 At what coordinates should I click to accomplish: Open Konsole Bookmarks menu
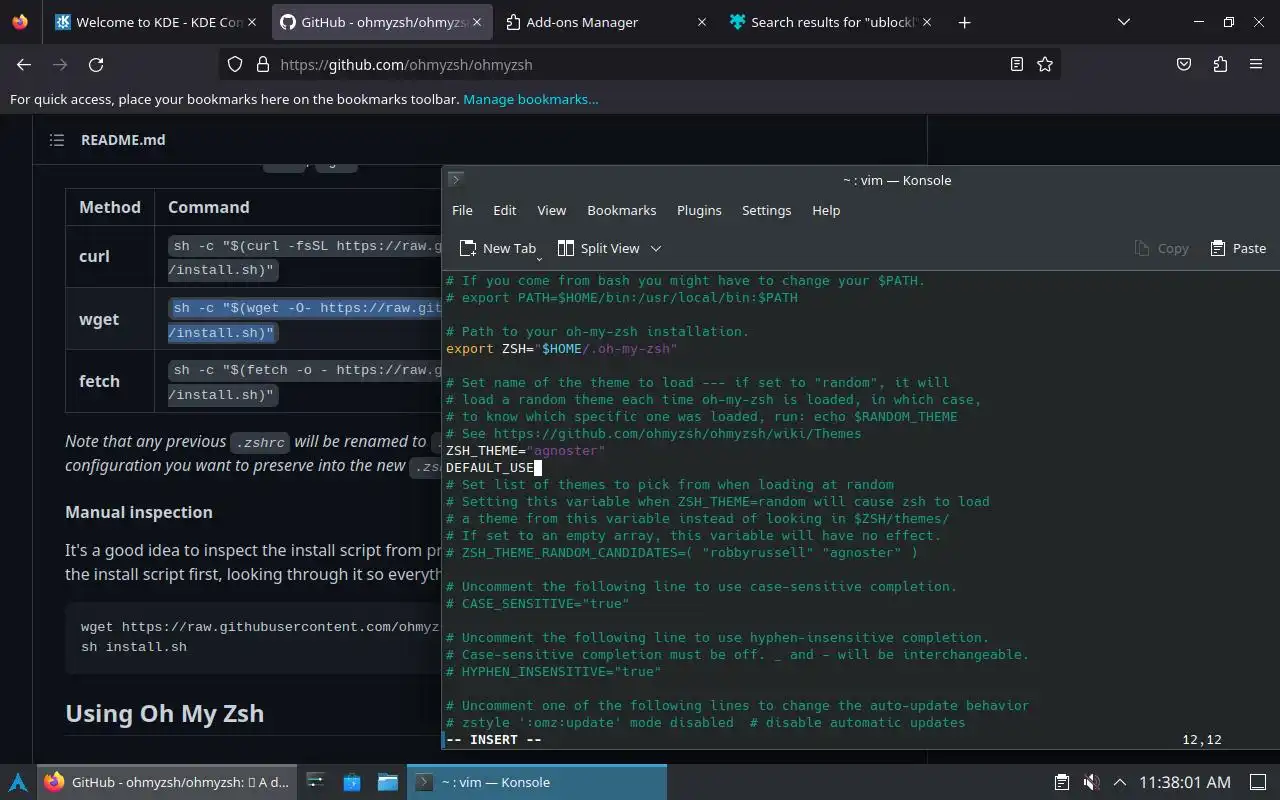point(621,210)
